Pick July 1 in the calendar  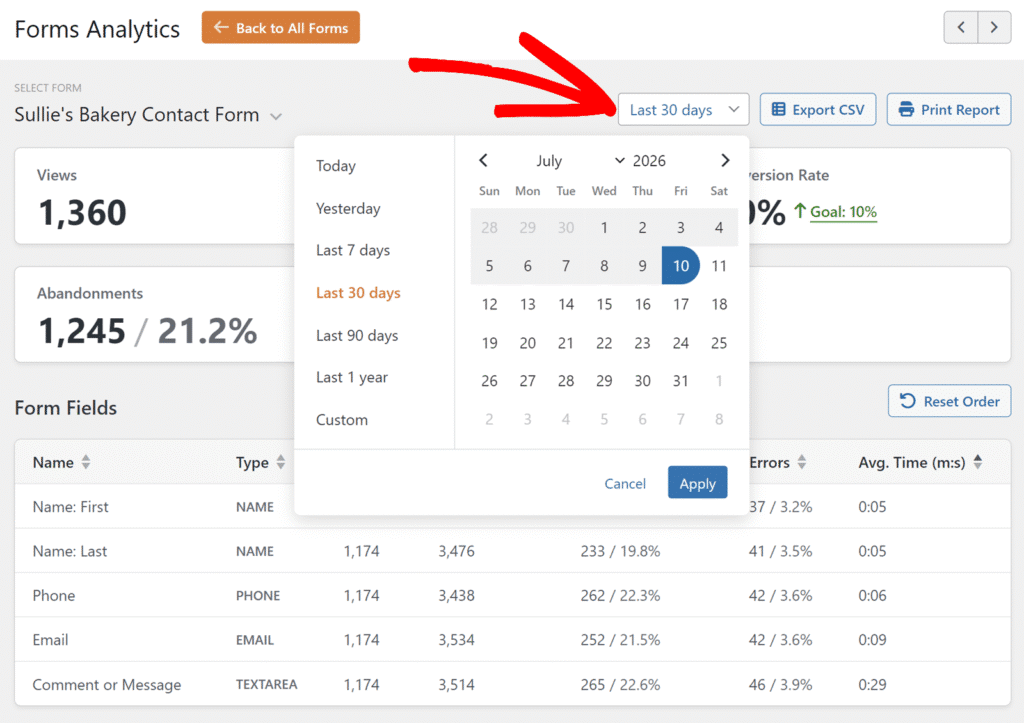(604, 227)
